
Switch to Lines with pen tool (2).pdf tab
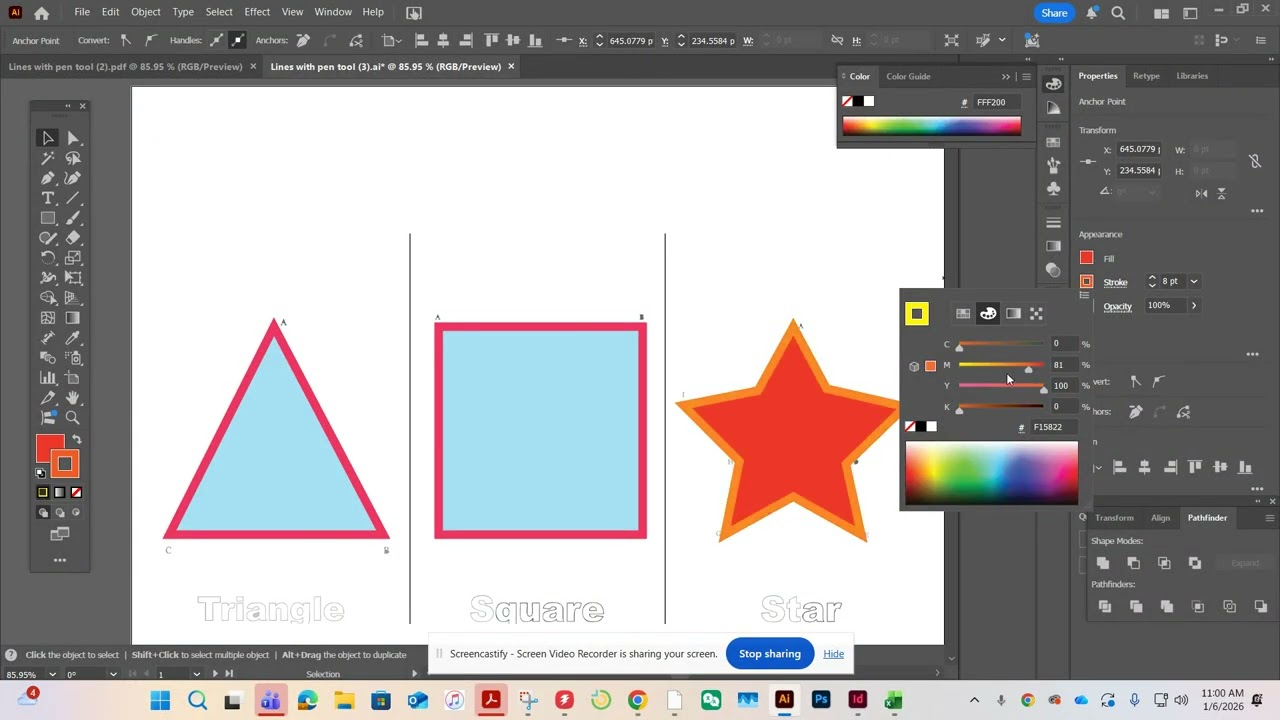point(125,66)
